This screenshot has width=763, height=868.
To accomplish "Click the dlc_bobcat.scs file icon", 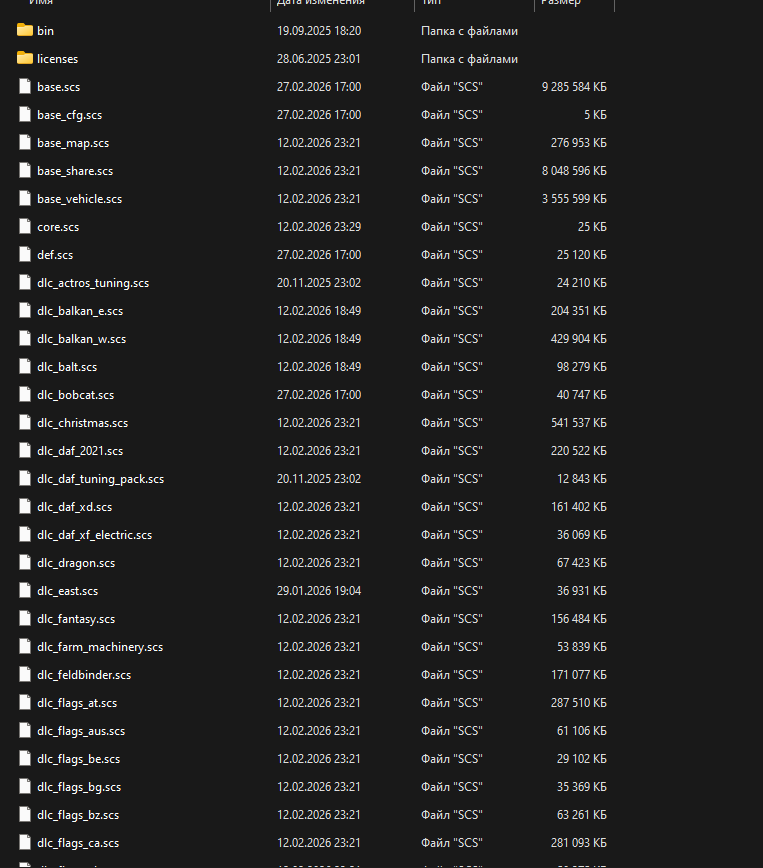I will [25, 395].
